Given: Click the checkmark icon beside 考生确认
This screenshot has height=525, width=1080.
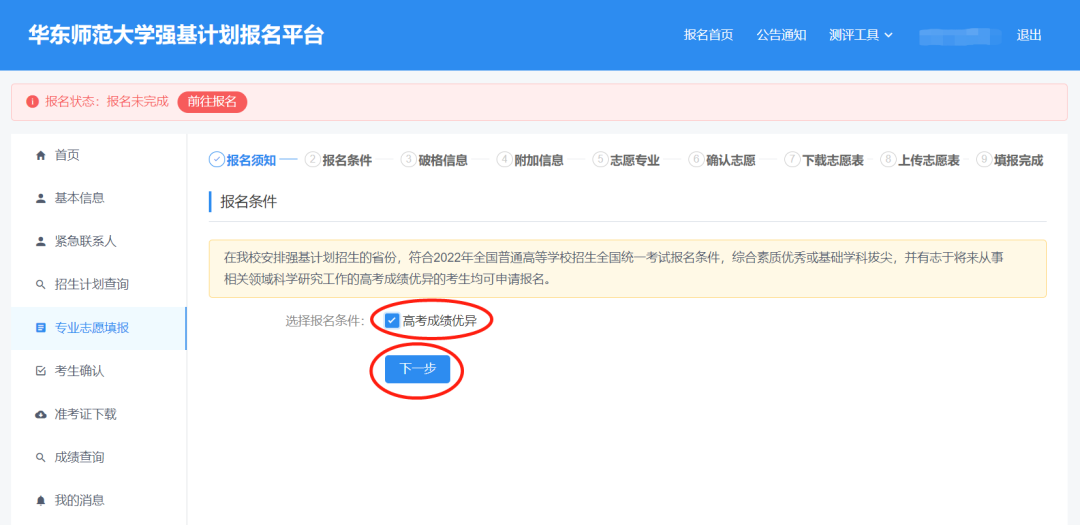Looking at the screenshot, I should pos(41,371).
